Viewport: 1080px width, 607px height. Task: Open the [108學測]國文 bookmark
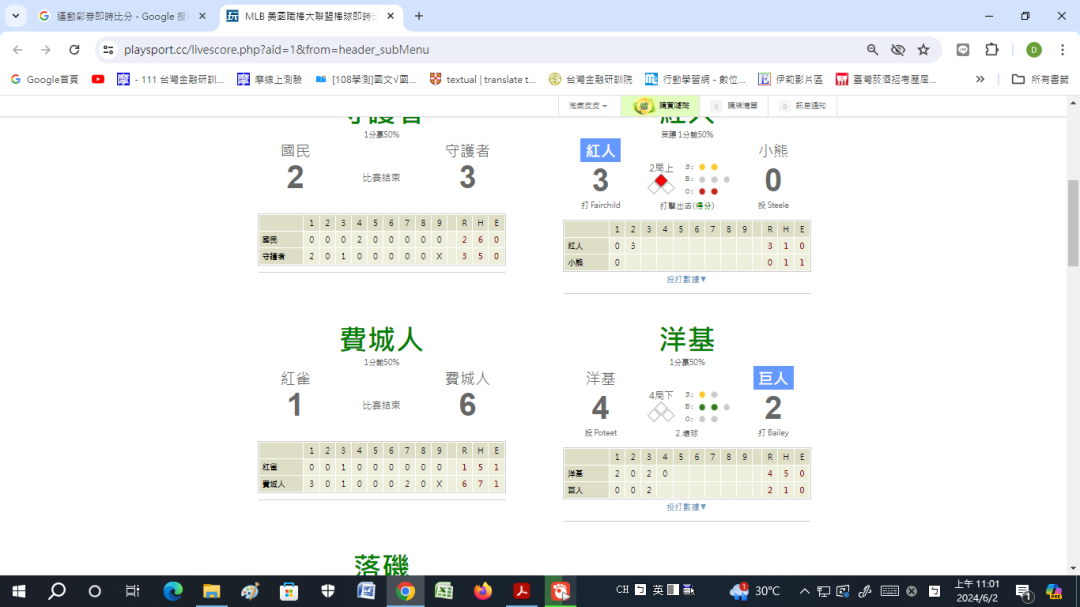tap(366, 79)
